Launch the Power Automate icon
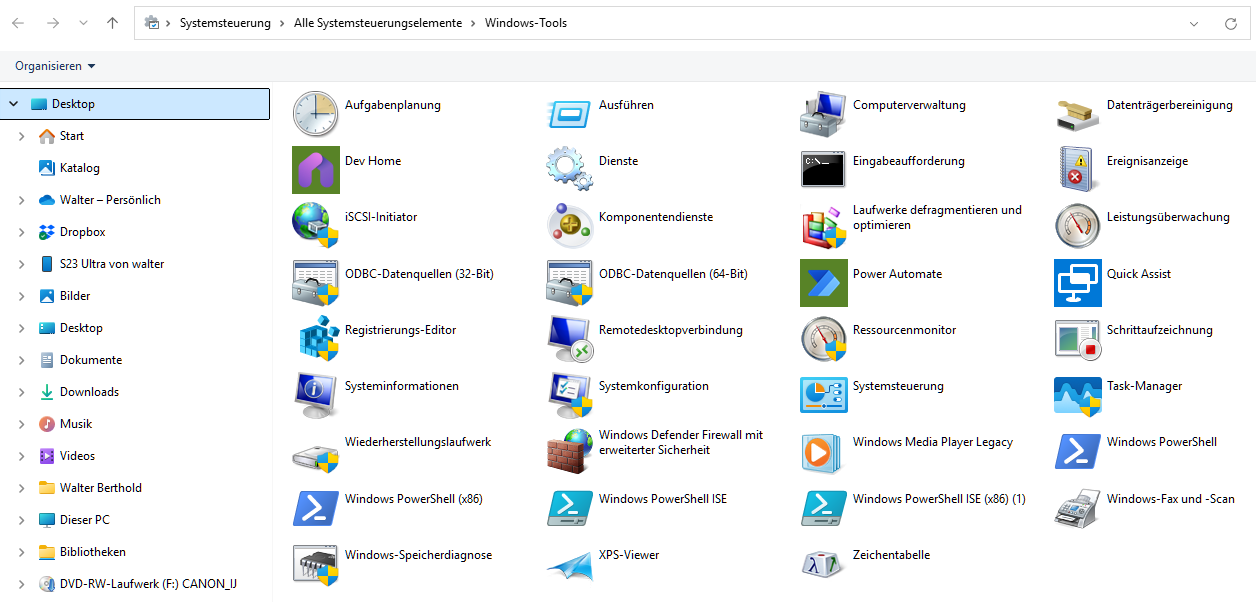This screenshot has height=602, width=1256. click(x=824, y=283)
